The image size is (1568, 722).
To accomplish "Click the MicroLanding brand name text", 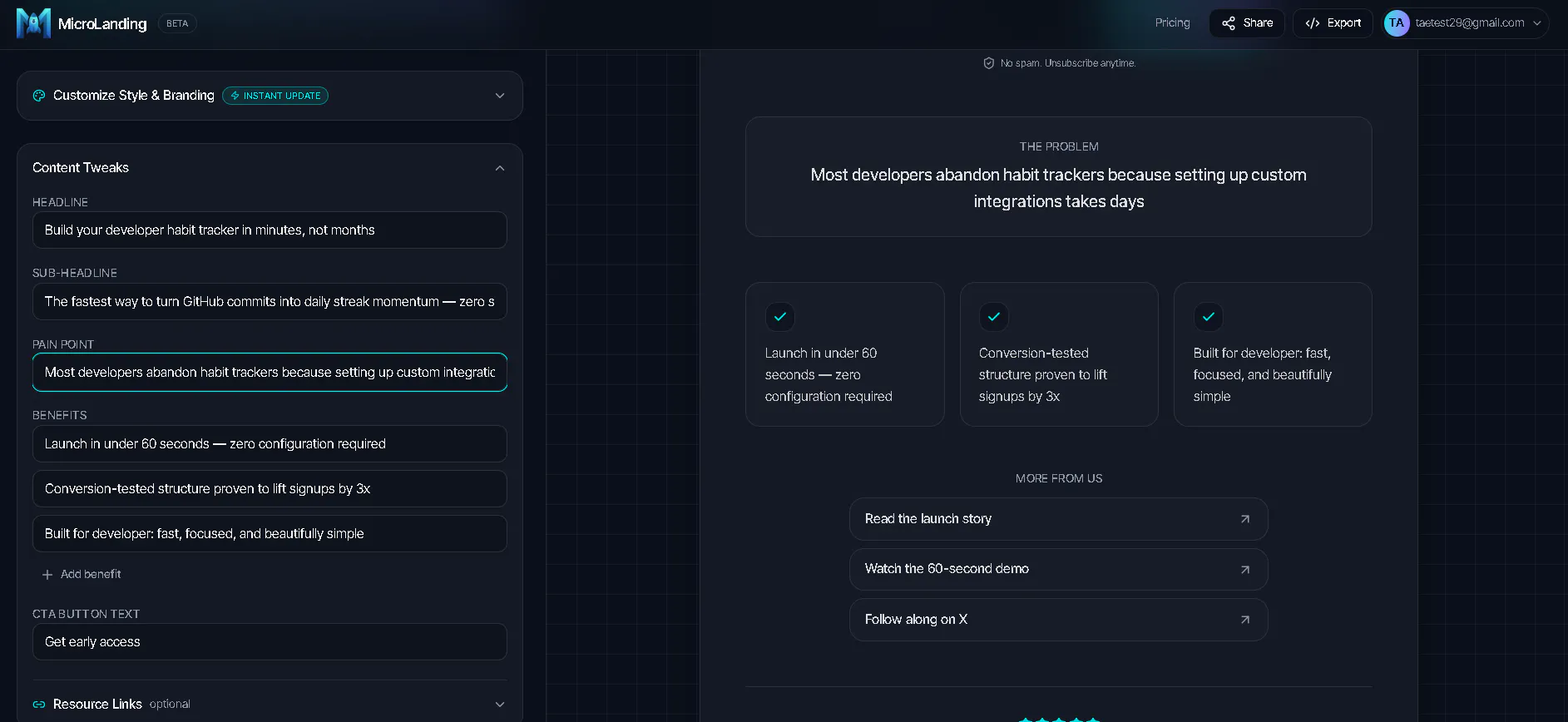I will (102, 24).
